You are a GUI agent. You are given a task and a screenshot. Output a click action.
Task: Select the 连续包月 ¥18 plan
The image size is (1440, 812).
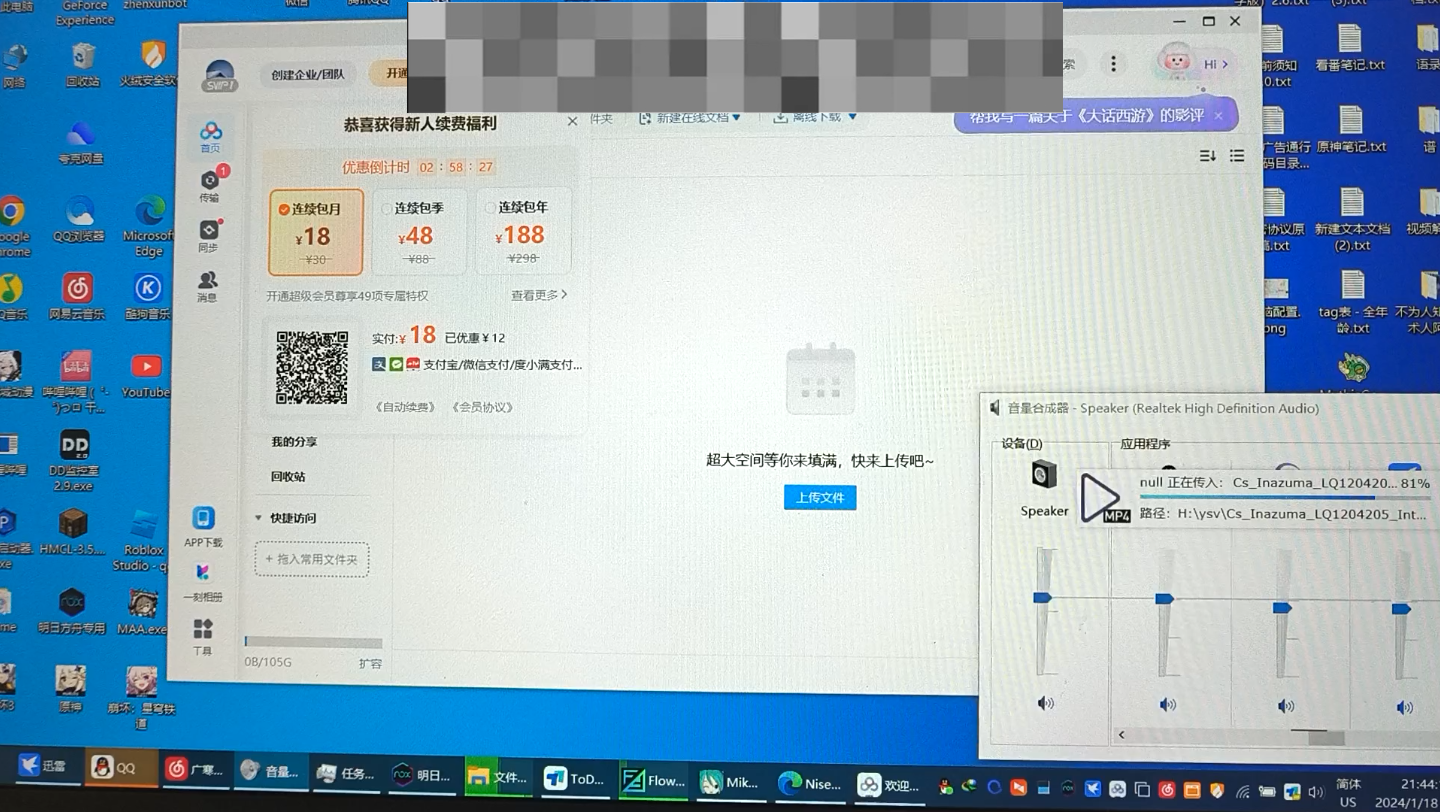click(x=316, y=232)
